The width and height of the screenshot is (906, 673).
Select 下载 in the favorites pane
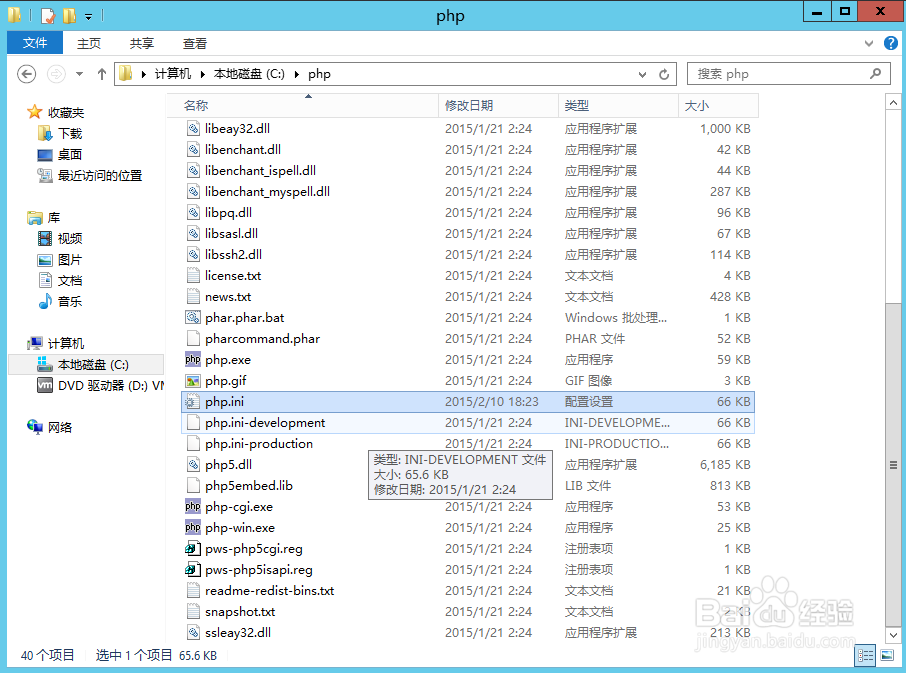coord(70,133)
